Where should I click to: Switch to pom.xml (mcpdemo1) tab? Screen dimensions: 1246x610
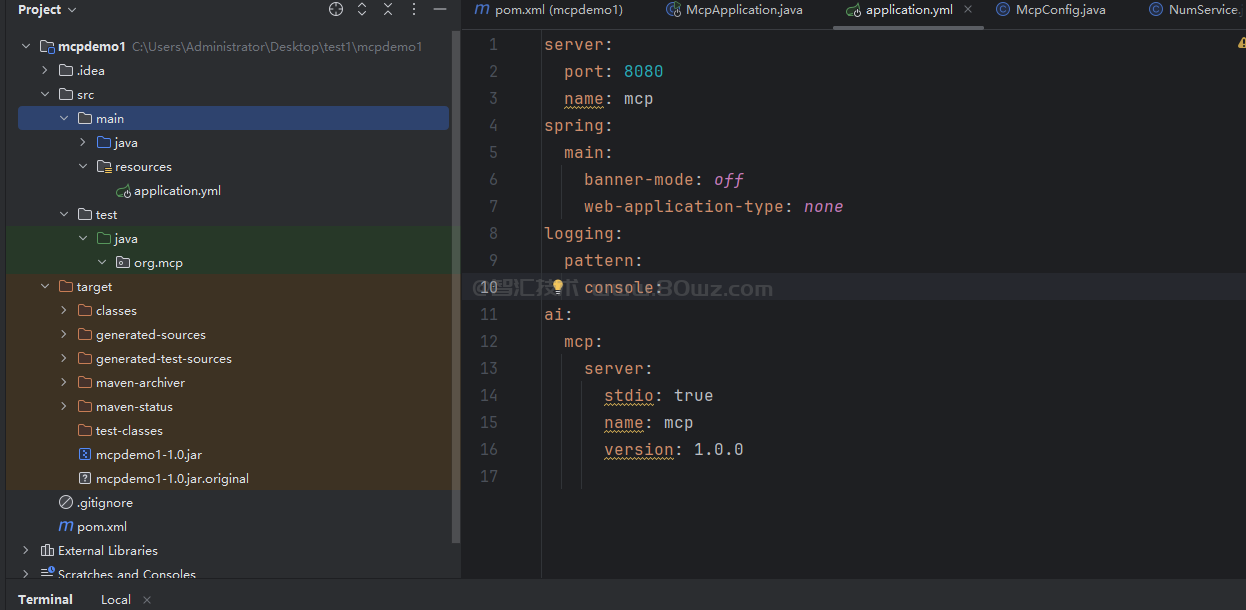click(548, 10)
